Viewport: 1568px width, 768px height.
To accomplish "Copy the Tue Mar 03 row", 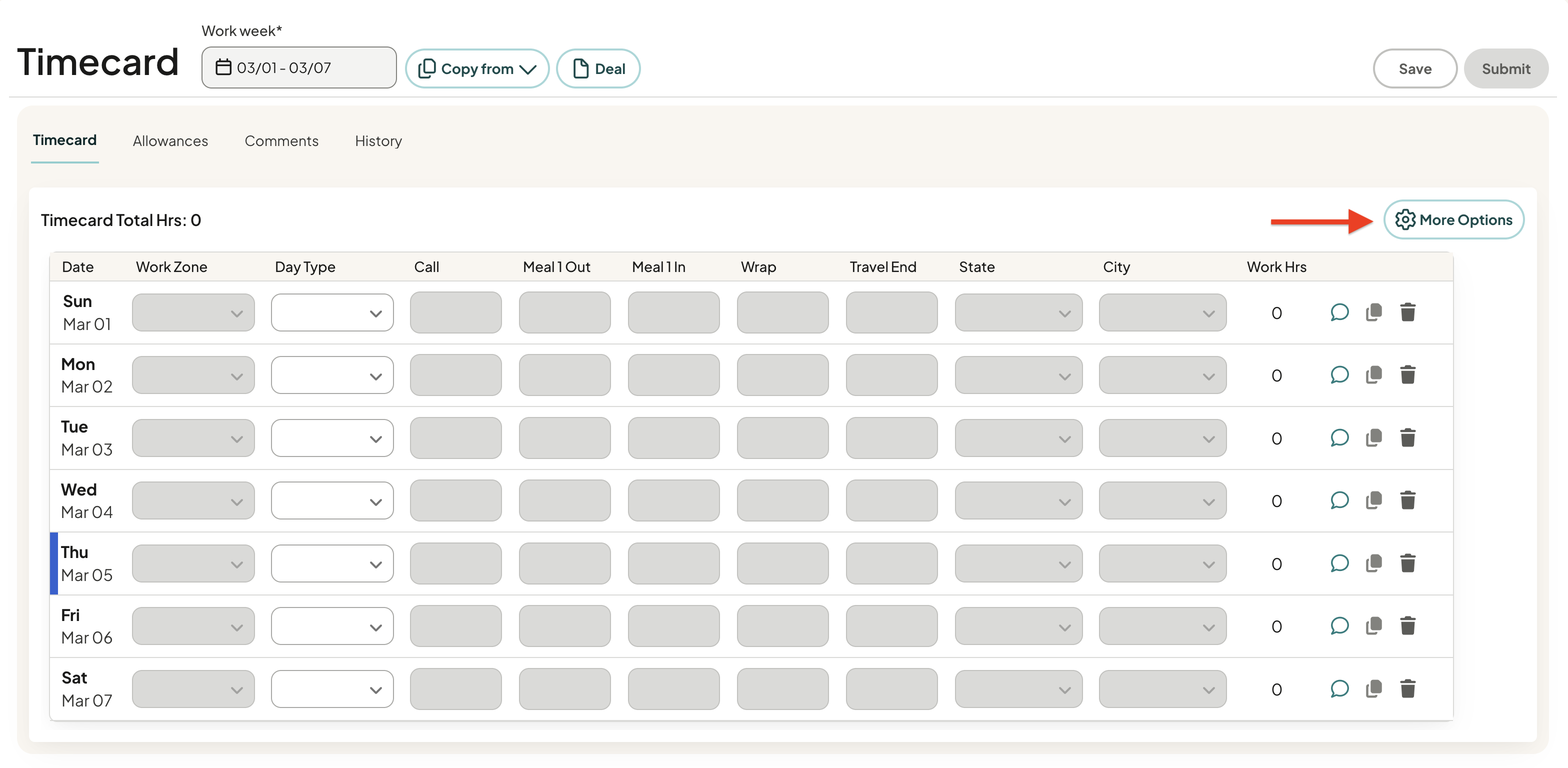I will (1374, 437).
